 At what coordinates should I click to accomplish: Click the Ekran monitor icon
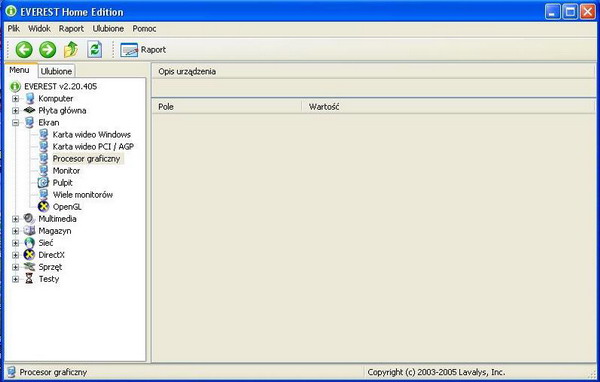[29, 122]
